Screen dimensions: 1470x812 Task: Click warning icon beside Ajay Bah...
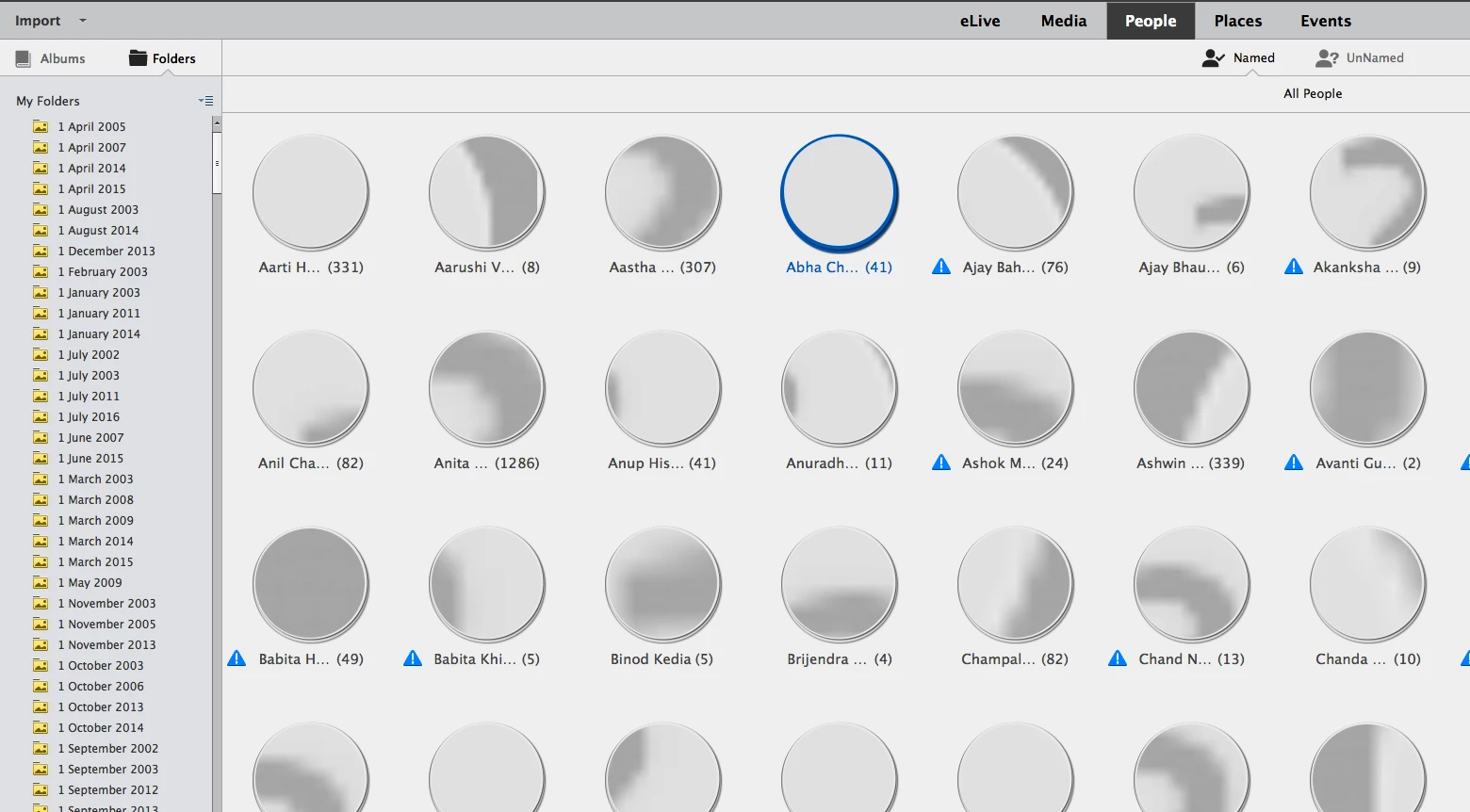(x=941, y=267)
